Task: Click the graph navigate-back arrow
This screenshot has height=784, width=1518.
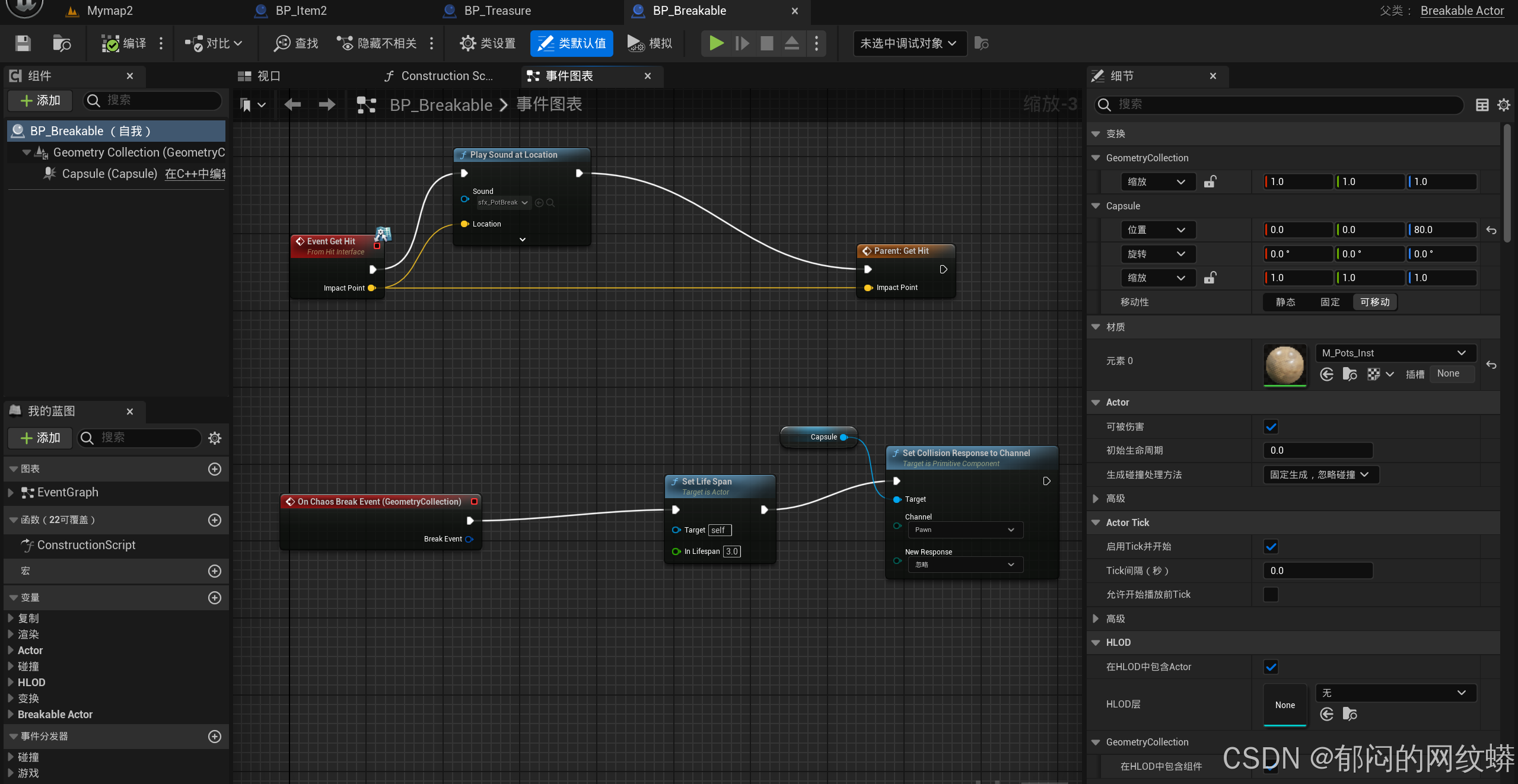Action: [292, 105]
